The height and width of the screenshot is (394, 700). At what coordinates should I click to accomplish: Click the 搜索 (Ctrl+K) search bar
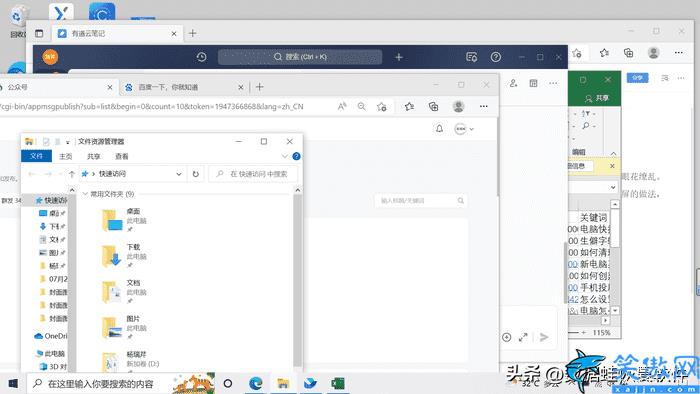[300, 57]
